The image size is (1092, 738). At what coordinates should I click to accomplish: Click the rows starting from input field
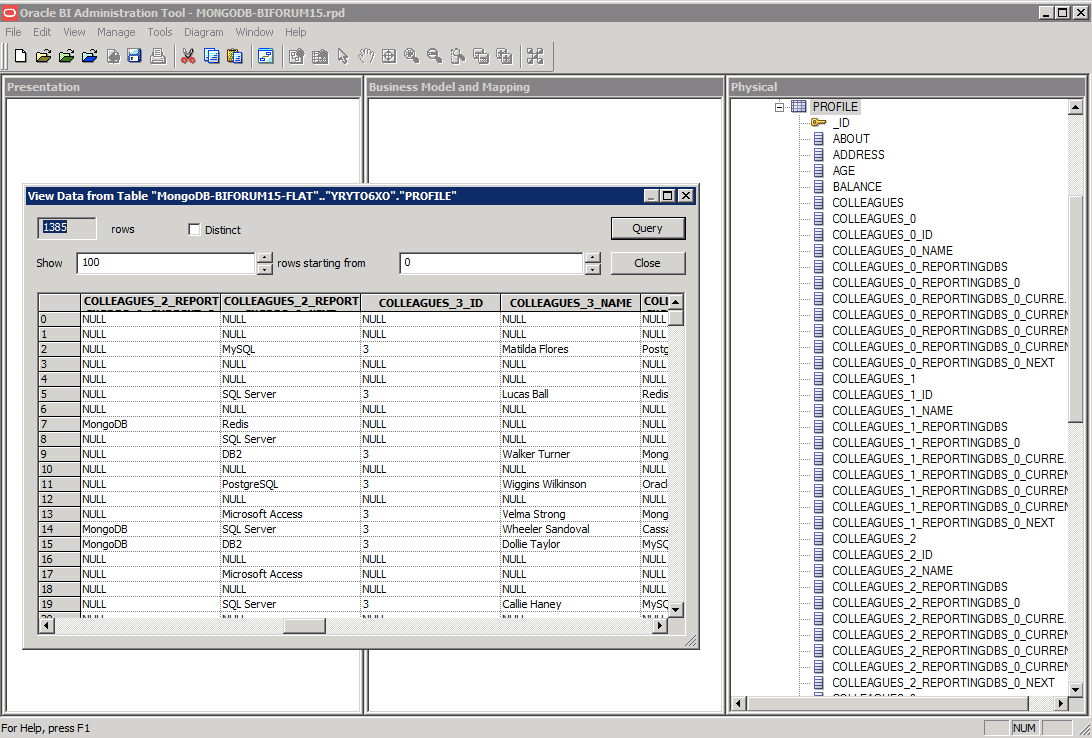(x=490, y=263)
